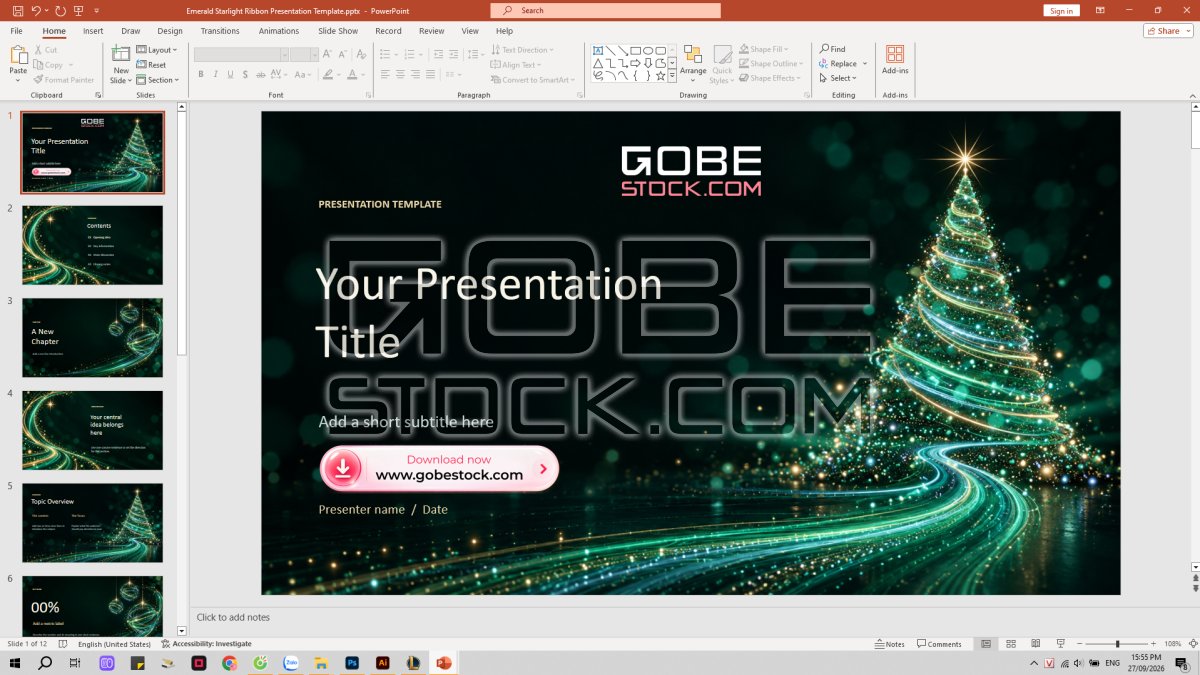Open Windows taskbar search

tap(45, 663)
